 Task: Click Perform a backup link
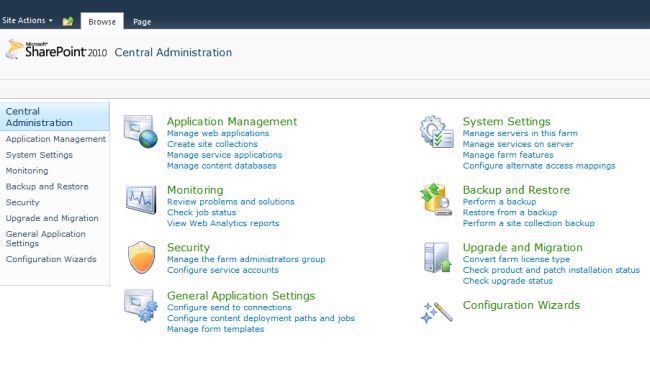(500, 202)
